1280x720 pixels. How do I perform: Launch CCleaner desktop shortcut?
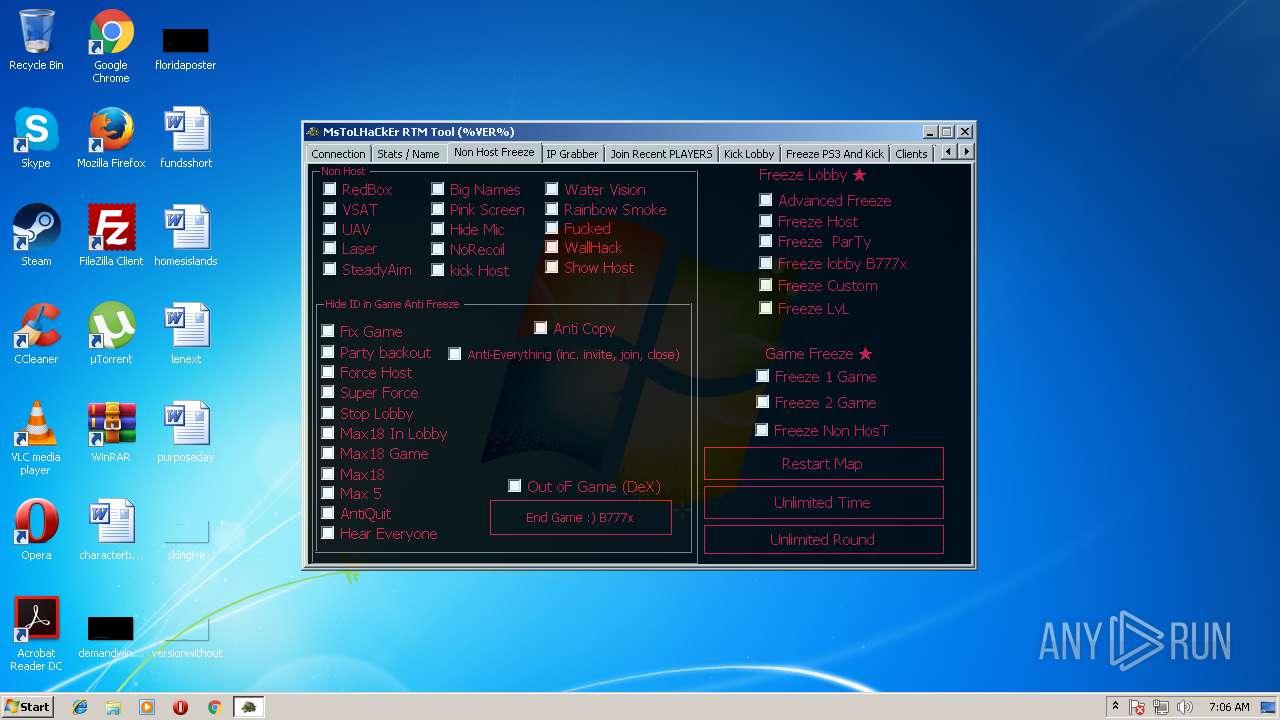tap(36, 334)
